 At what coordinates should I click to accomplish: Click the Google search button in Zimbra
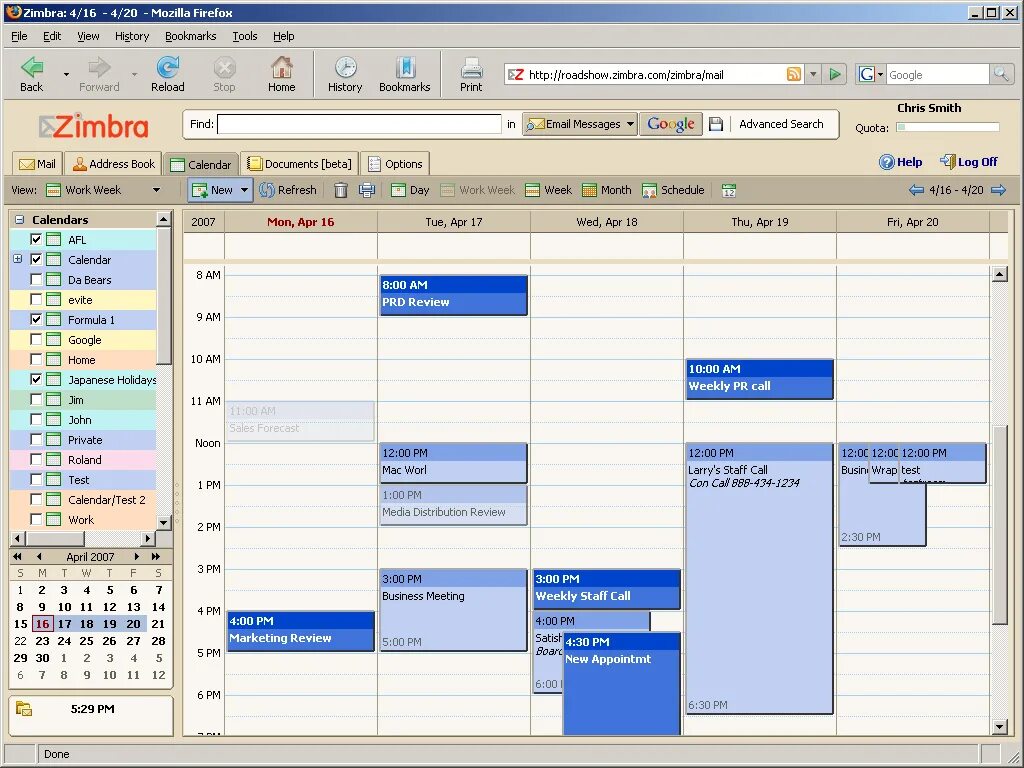tap(671, 124)
